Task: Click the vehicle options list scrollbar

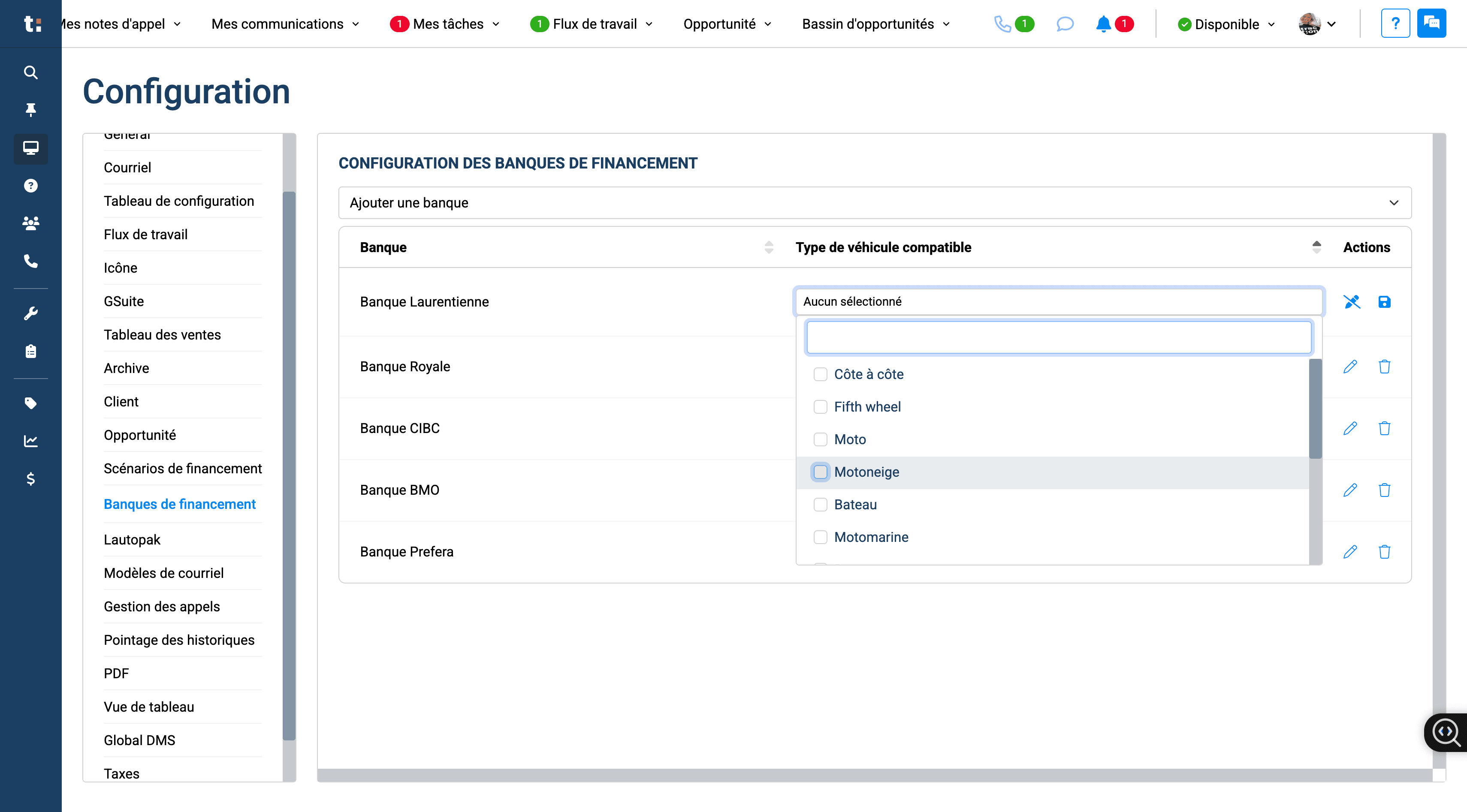Action: tap(1315, 409)
